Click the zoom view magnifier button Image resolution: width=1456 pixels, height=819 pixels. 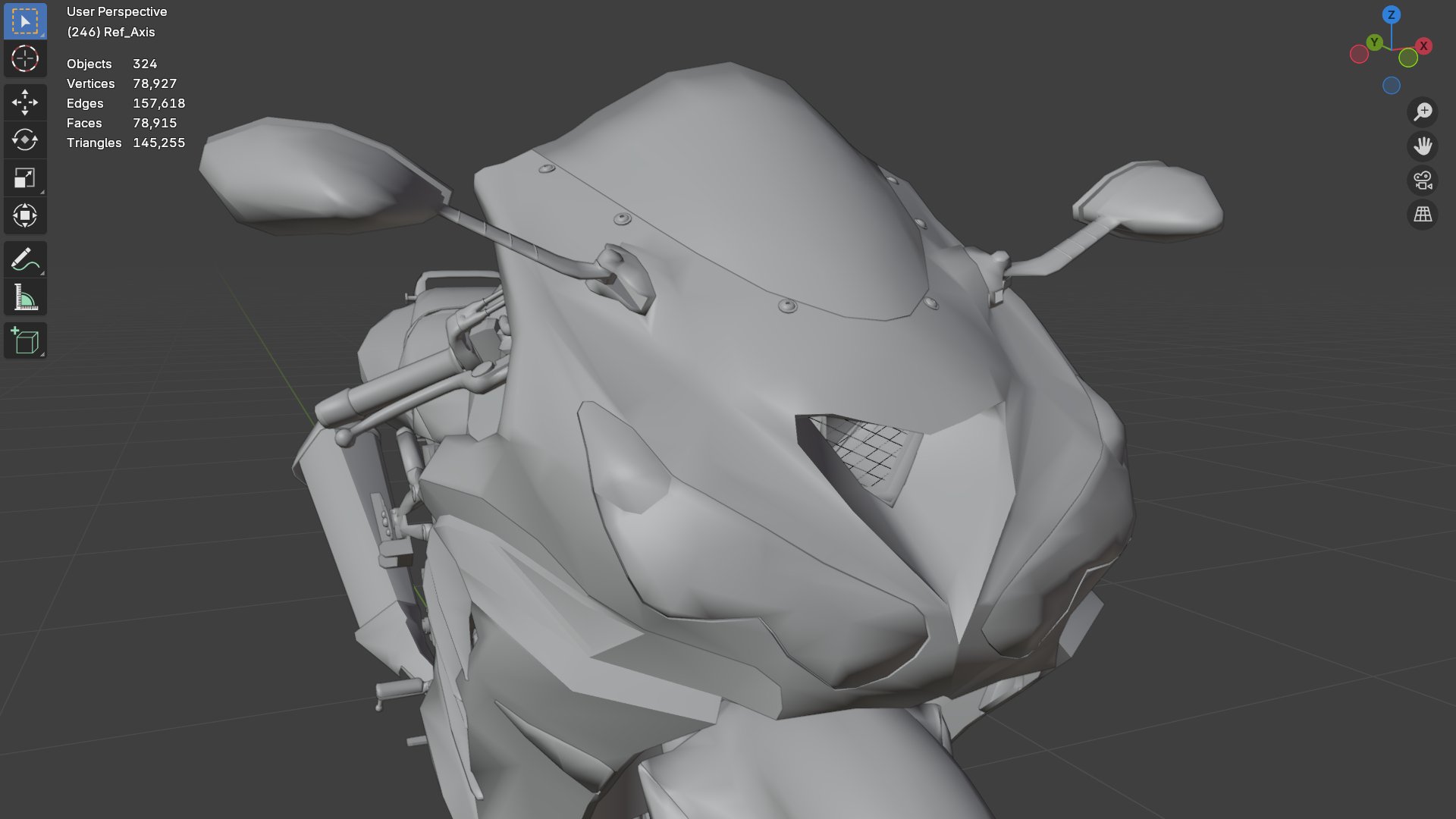pyautogui.click(x=1423, y=111)
